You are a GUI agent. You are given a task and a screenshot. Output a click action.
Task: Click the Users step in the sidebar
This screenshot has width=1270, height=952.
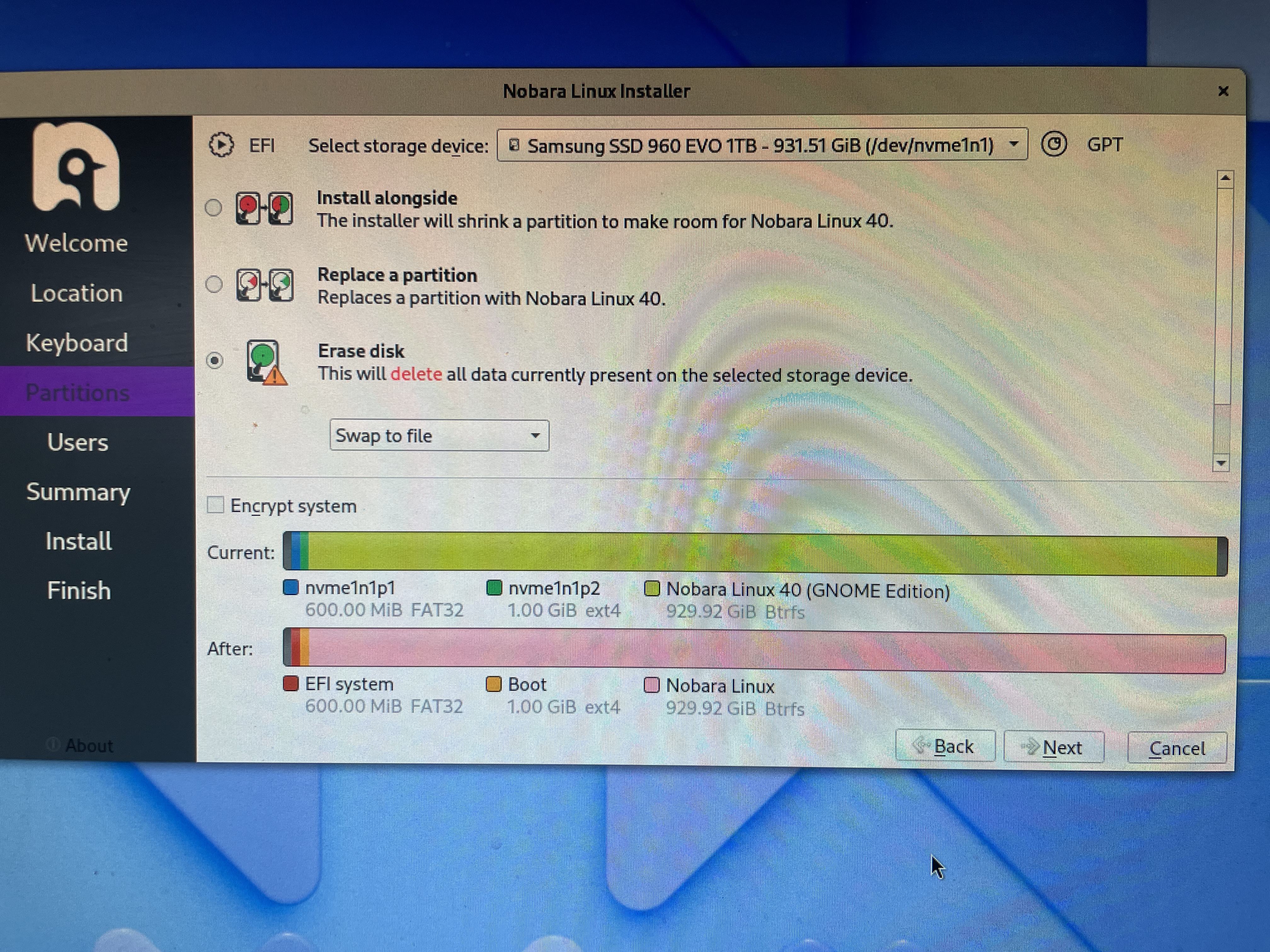tap(78, 442)
